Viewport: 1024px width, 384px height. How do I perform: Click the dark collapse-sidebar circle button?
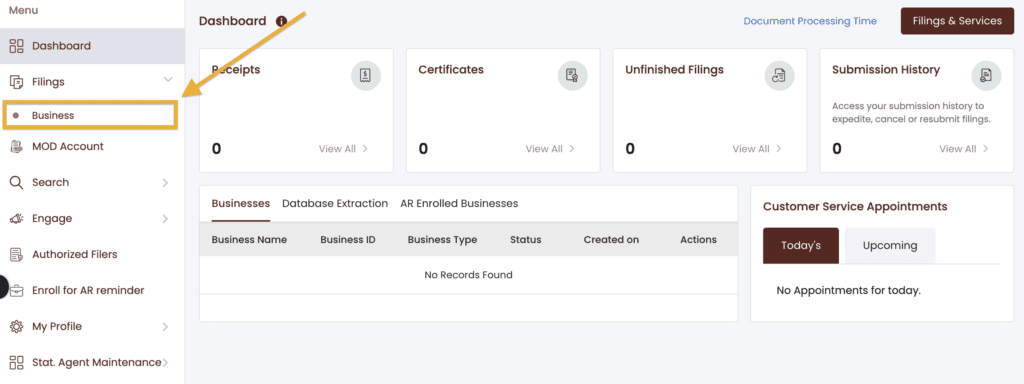click(x=3, y=287)
